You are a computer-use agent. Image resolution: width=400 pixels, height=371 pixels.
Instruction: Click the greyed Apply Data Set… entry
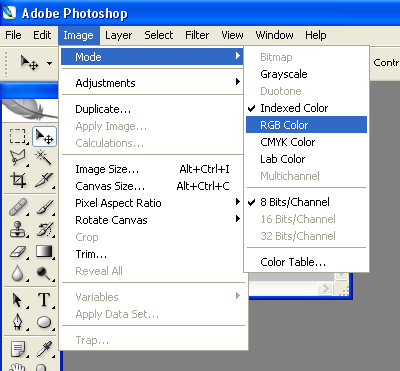[x=152, y=314]
